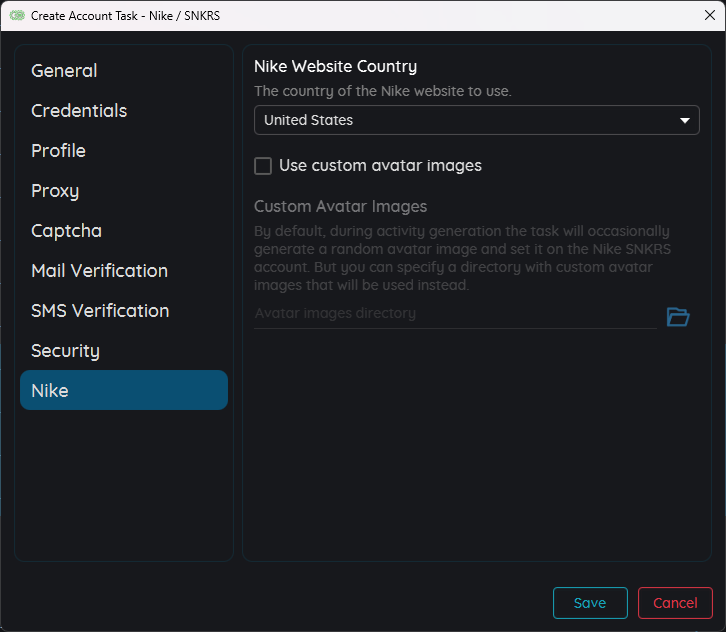The width and height of the screenshot is (726, 632).
Task: Browse for avatar images directory folder icon
Action: [678, 317]
